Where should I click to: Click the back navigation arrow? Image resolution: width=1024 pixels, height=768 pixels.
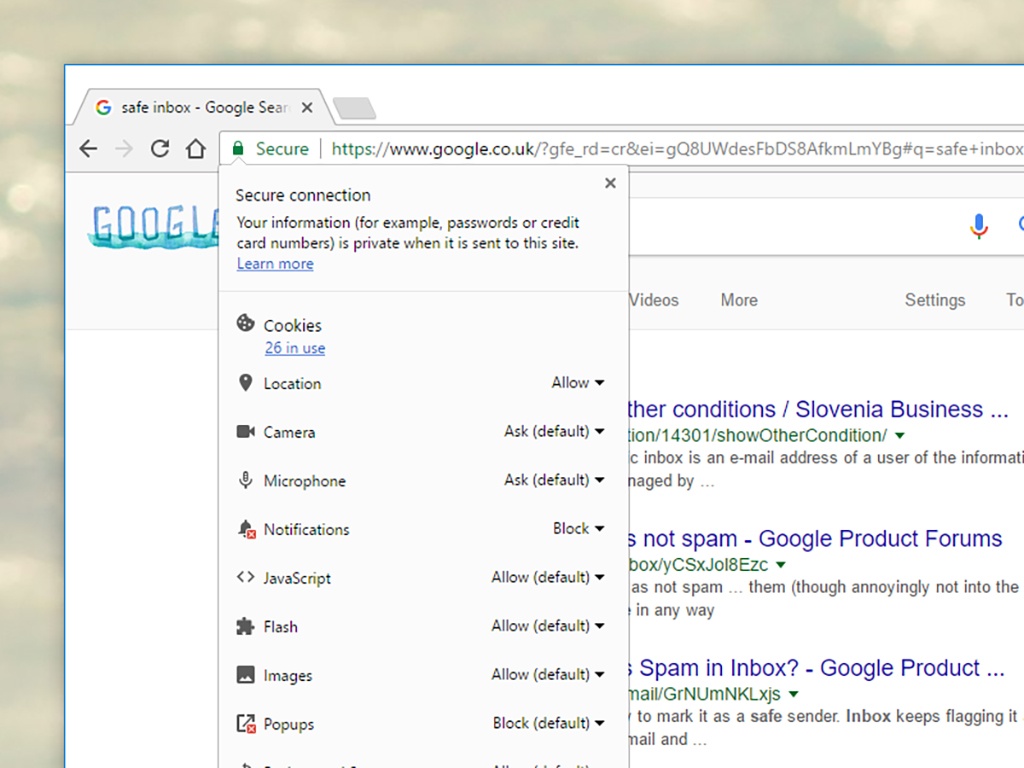[x=88, y=148]
